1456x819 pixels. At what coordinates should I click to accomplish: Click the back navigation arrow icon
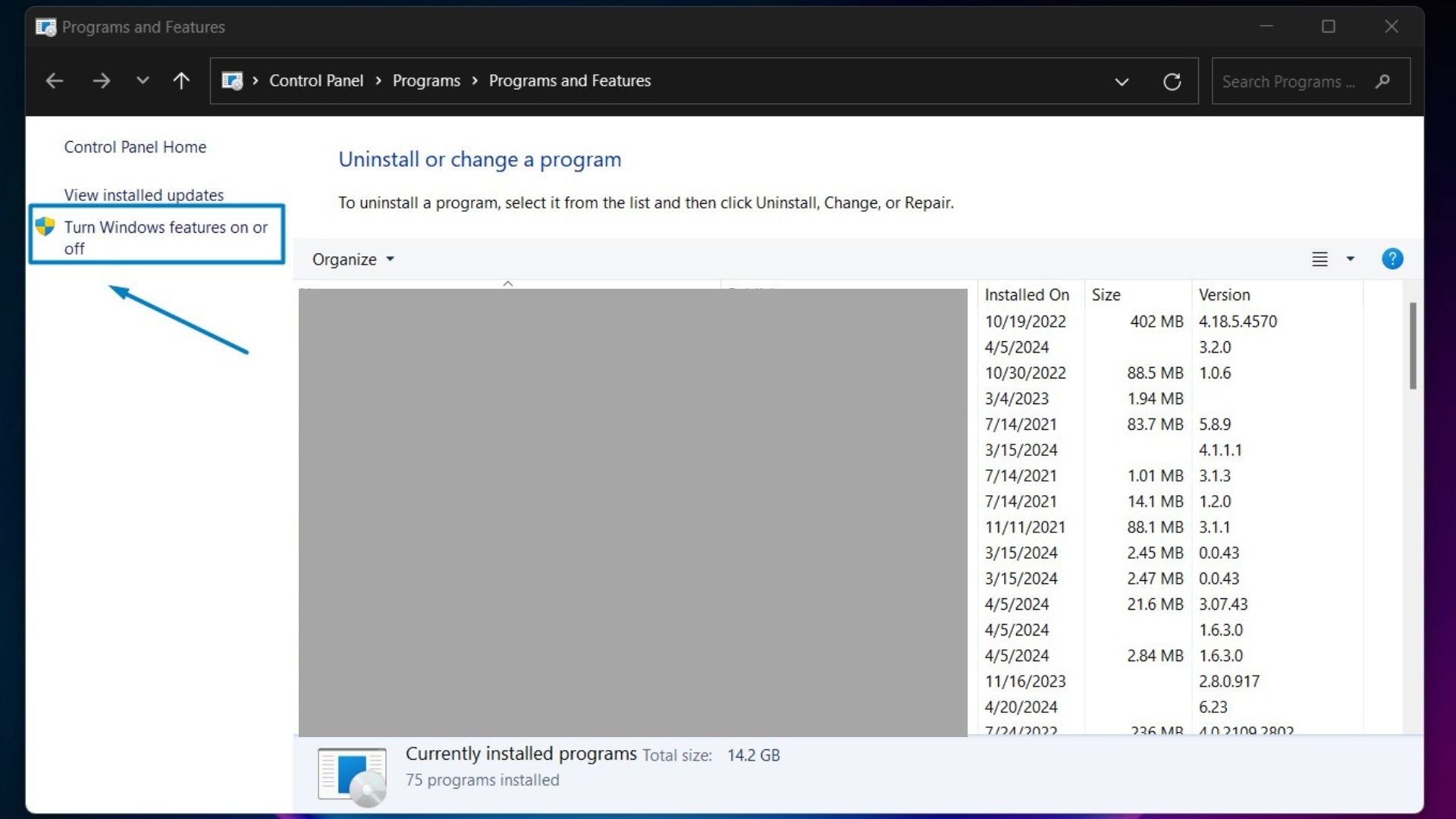(x=55, y=80)
